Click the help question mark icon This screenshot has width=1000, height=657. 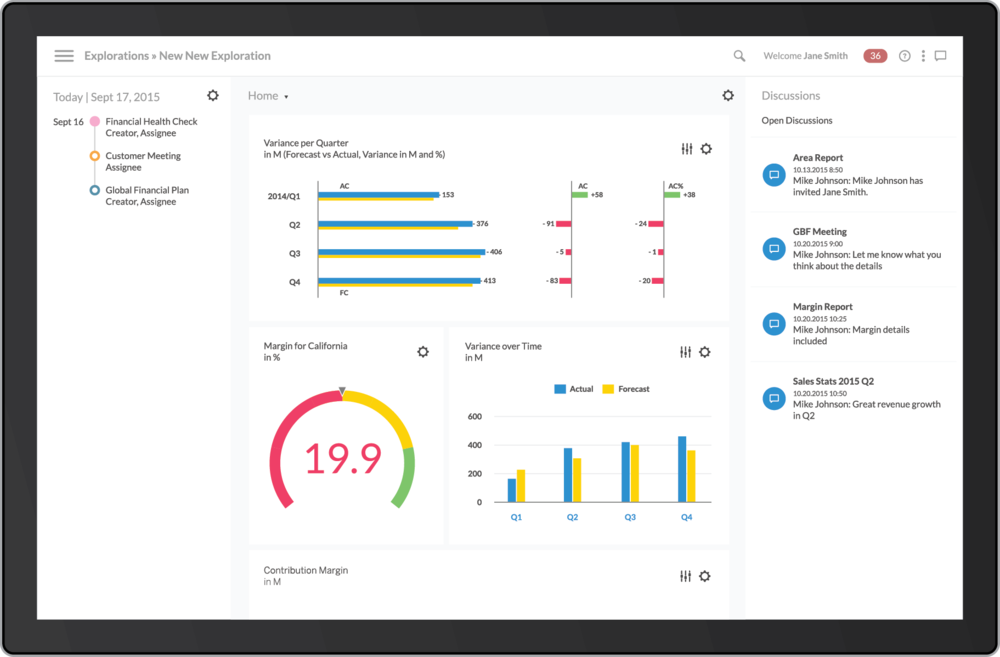[x=903, y=56]
